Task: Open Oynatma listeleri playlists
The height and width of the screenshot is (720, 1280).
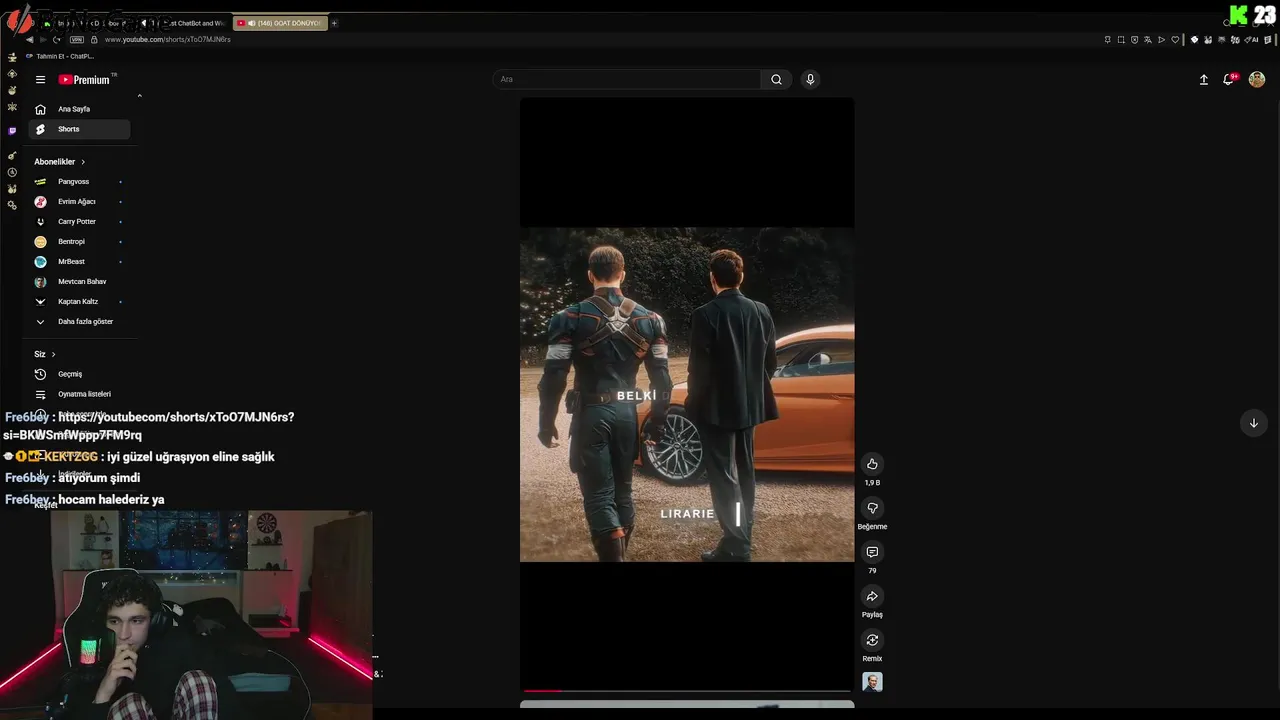Action: 79,394
